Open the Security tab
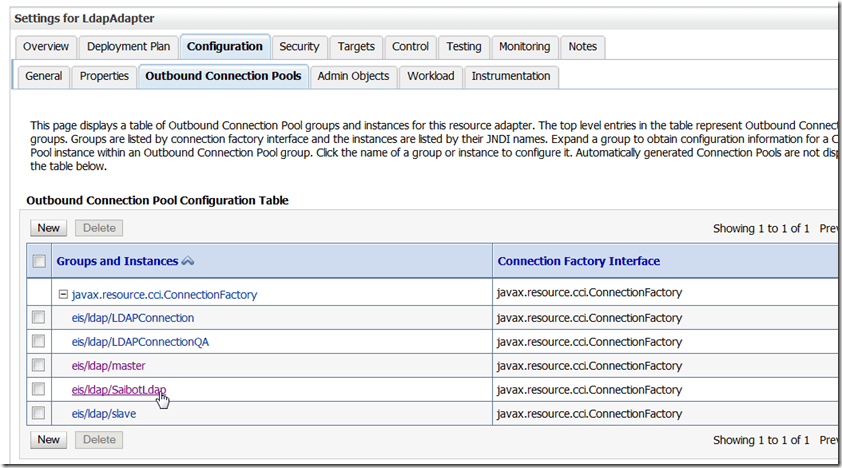842x468 pixels. tap(299, 47)
